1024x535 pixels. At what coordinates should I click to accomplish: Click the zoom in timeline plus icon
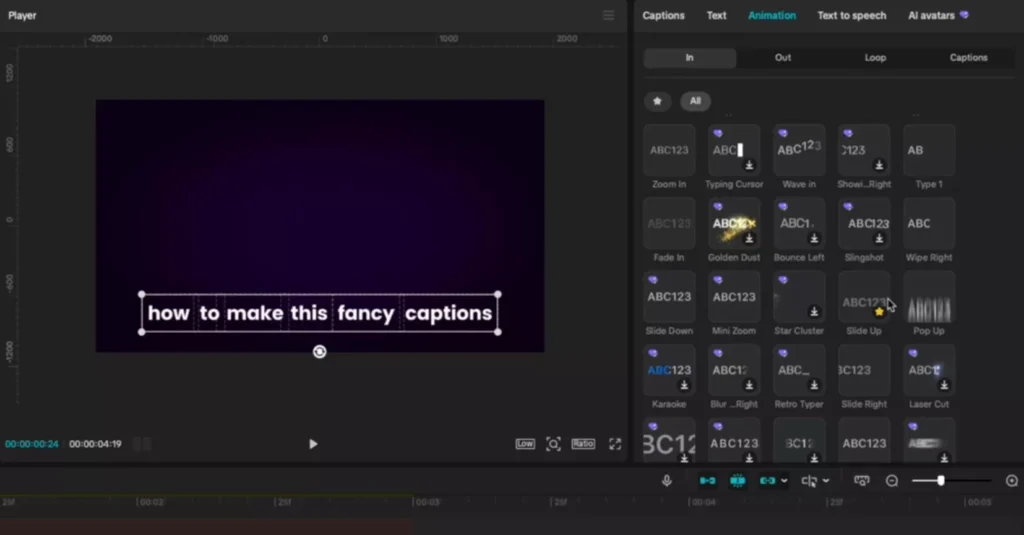tap(1011, 481)
